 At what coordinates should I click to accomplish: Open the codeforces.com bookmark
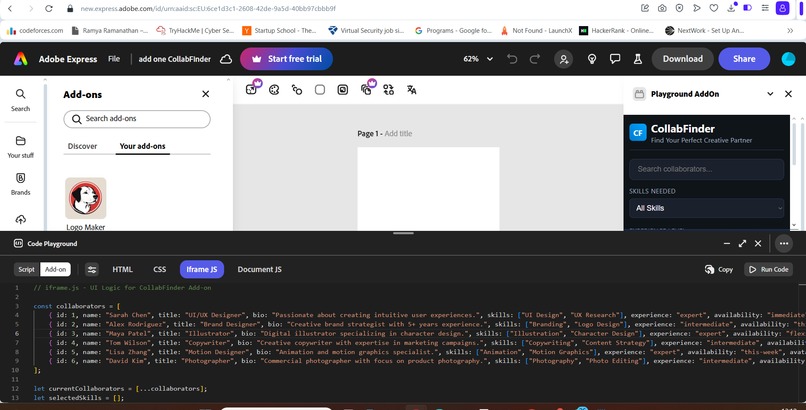[x=35, y=31]
